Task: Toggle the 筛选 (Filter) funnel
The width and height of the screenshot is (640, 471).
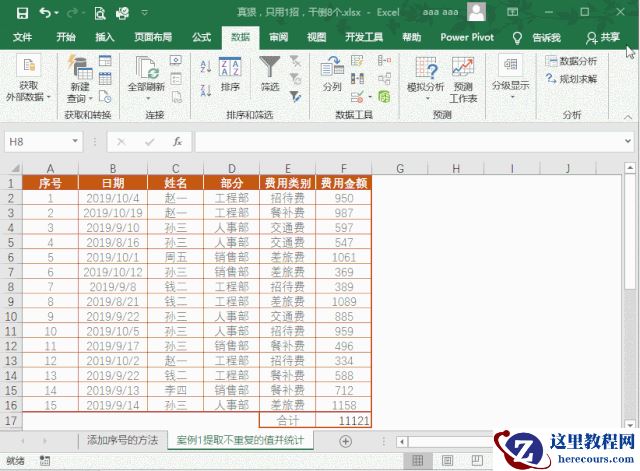Action: click(269, 73)
